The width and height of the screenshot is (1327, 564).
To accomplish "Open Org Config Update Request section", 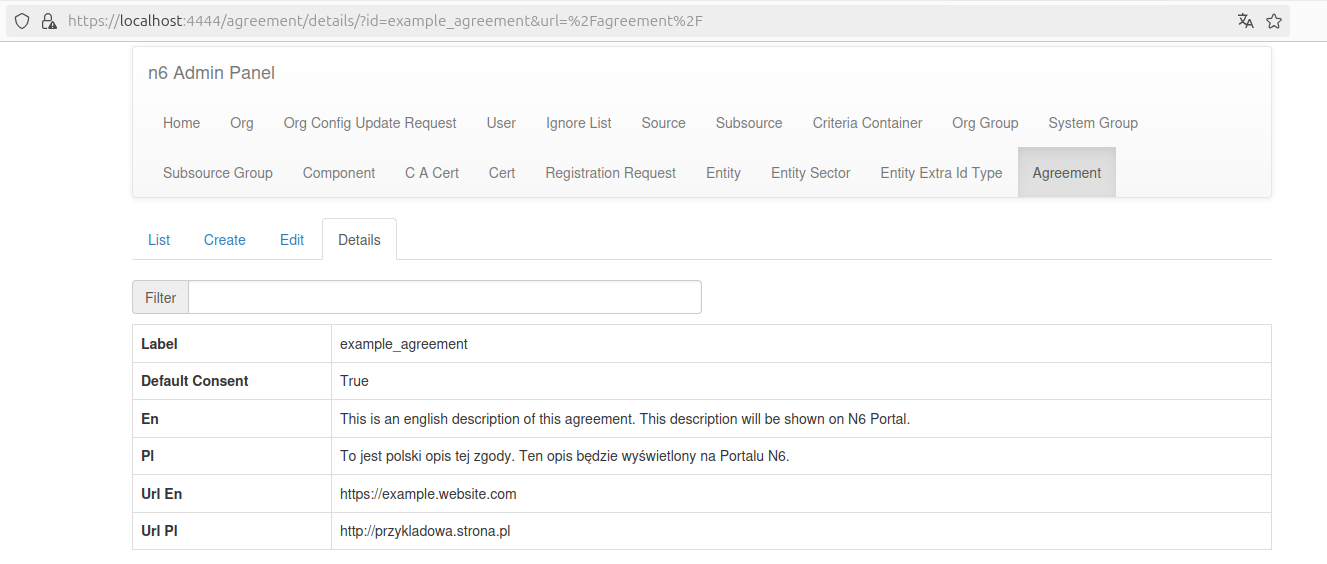I will click(370, 123).
